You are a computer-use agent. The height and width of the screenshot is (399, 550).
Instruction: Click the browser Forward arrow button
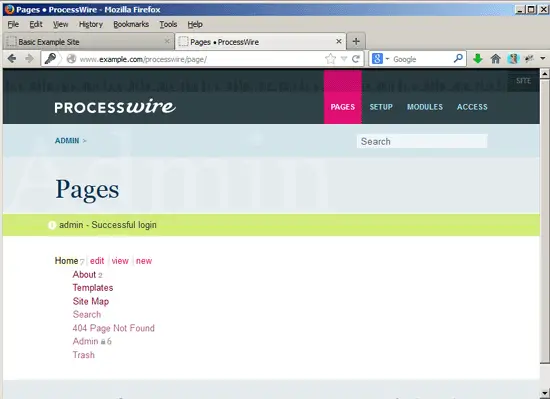[29, 59]
